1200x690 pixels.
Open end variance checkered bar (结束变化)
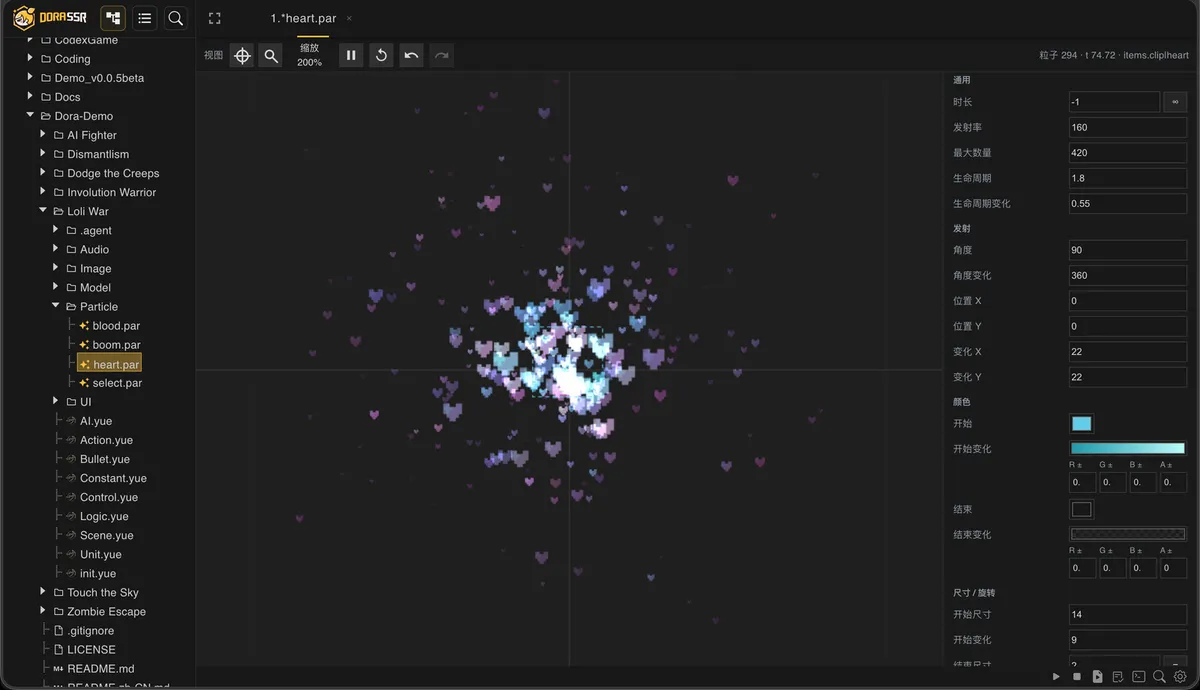click(x=1128, y=535)
